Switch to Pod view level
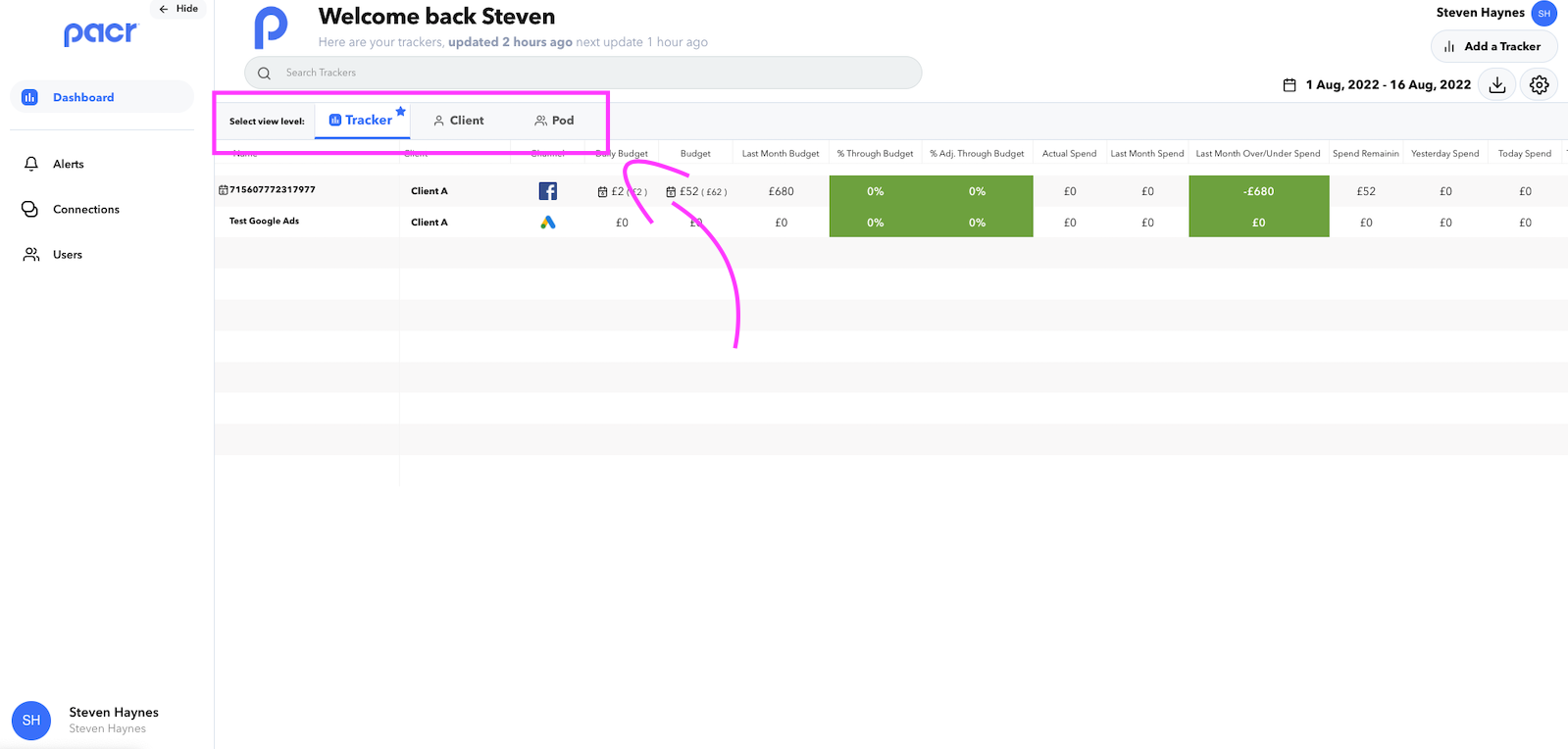1568x749 pixels. click(x=554, y=121)
